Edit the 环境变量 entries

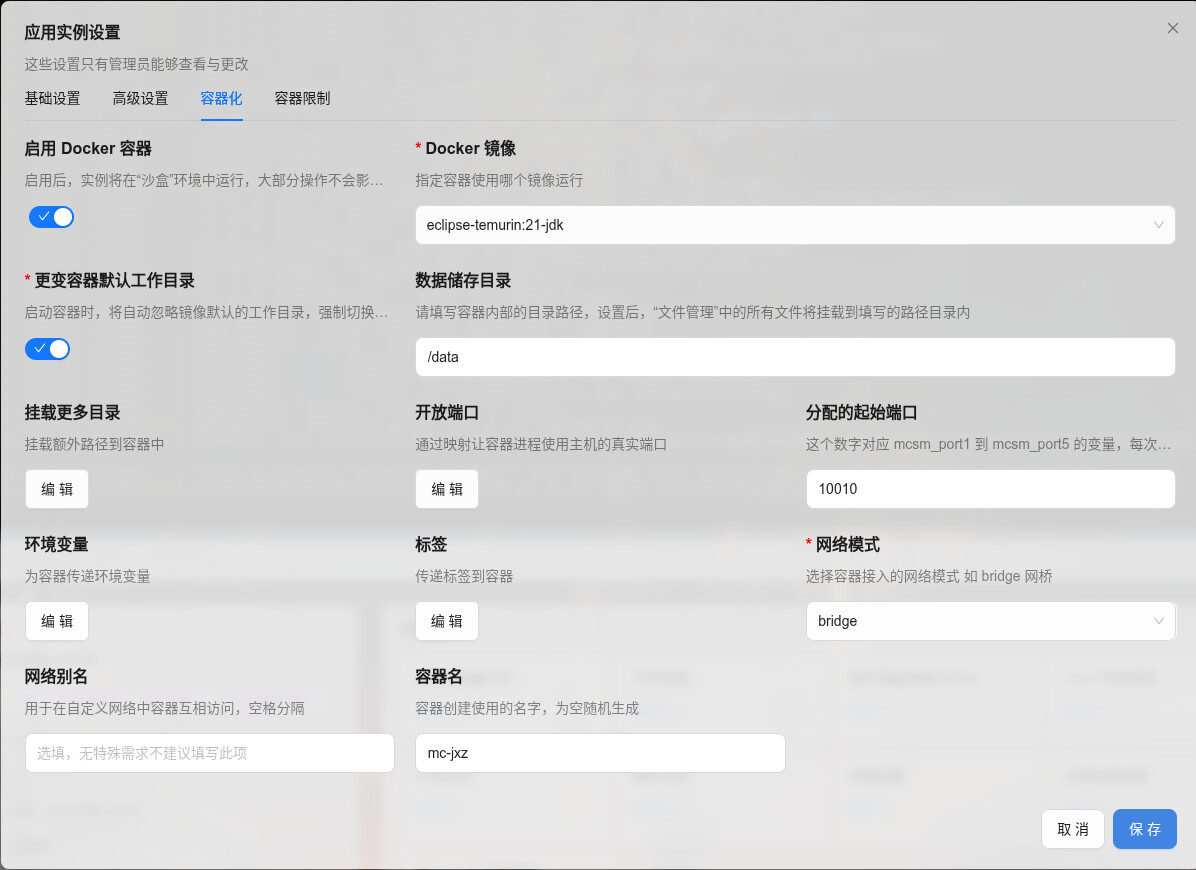[57, 621]
